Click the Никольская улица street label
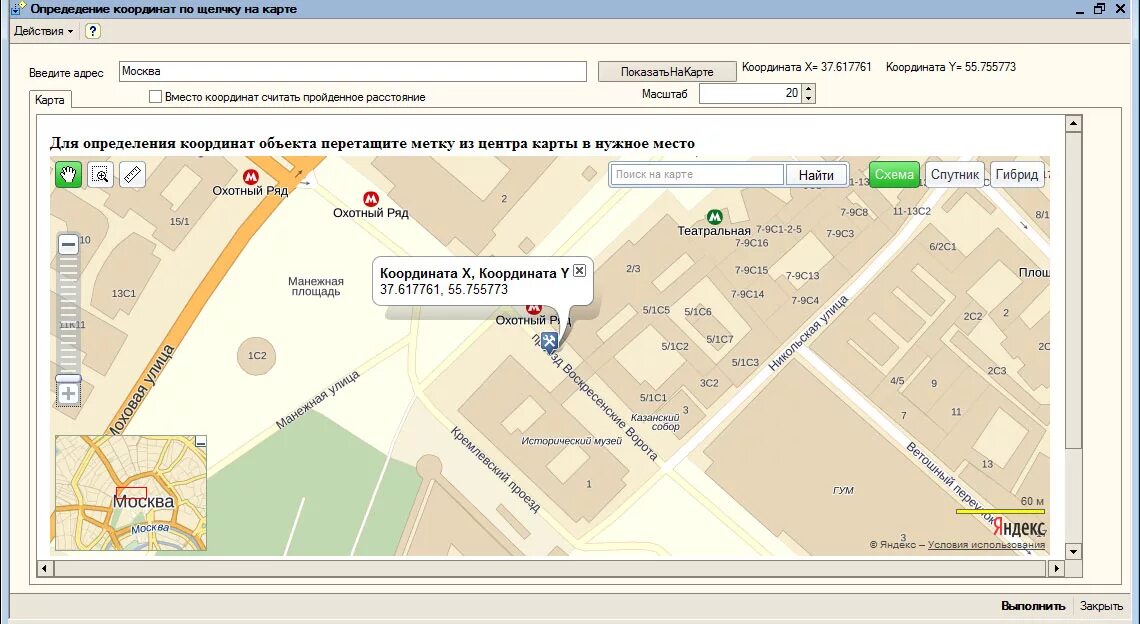1140x624 pixels. [808, 333]
